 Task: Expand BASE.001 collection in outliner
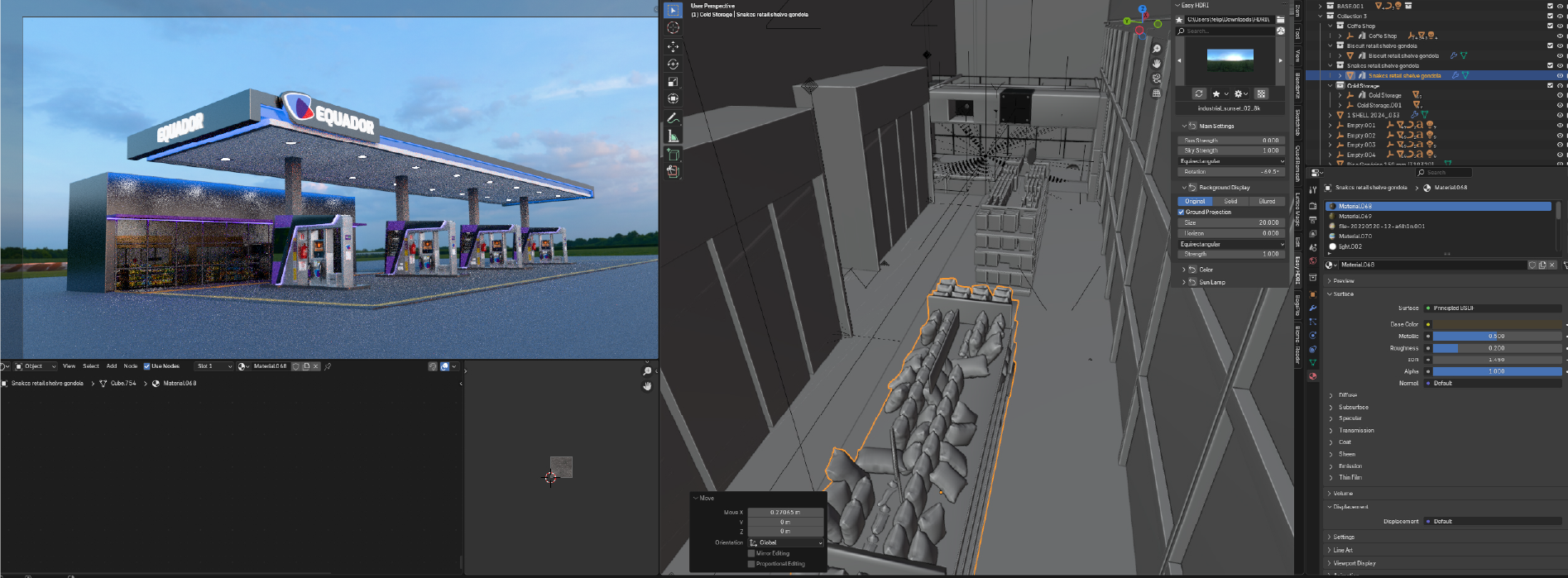pyautogui.click(x=1321, y=6)
